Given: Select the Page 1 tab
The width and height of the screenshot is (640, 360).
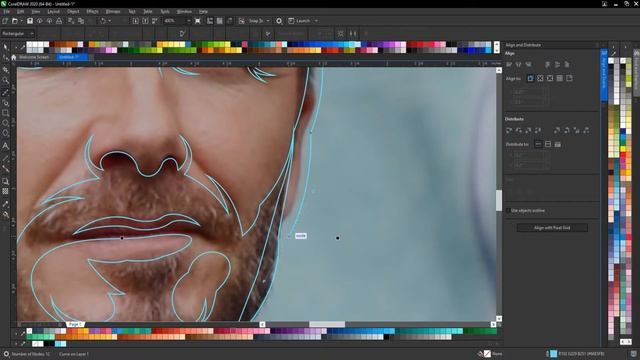Looking at the screenshot, I should coord(75,324).
